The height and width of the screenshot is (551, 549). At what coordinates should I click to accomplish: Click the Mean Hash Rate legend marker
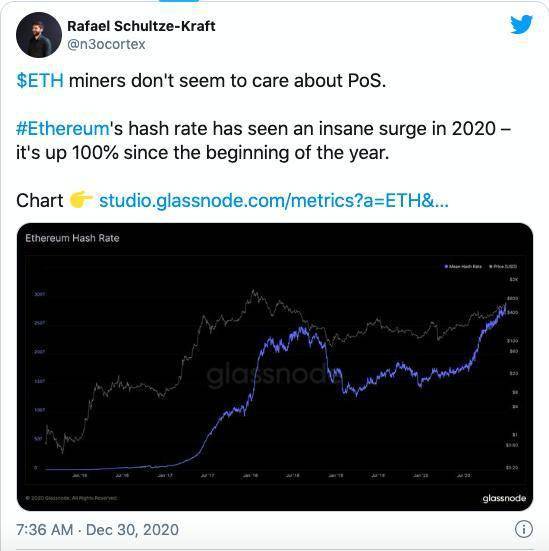446,266
